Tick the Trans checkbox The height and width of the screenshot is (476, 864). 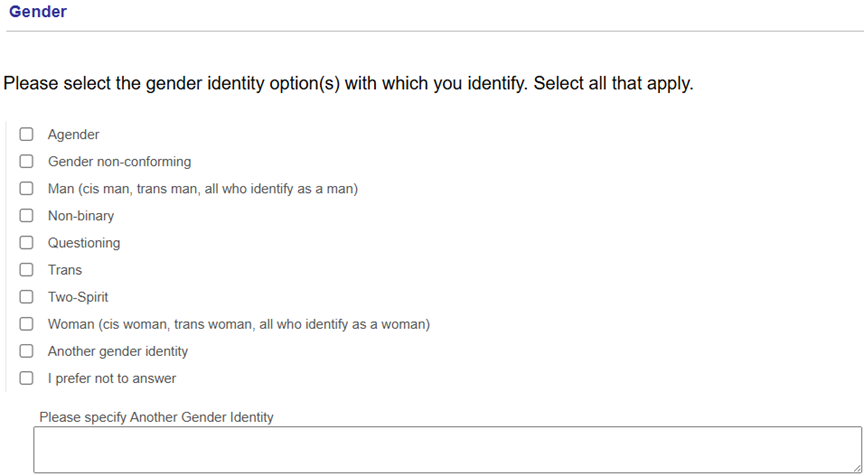tap(26, 270)
